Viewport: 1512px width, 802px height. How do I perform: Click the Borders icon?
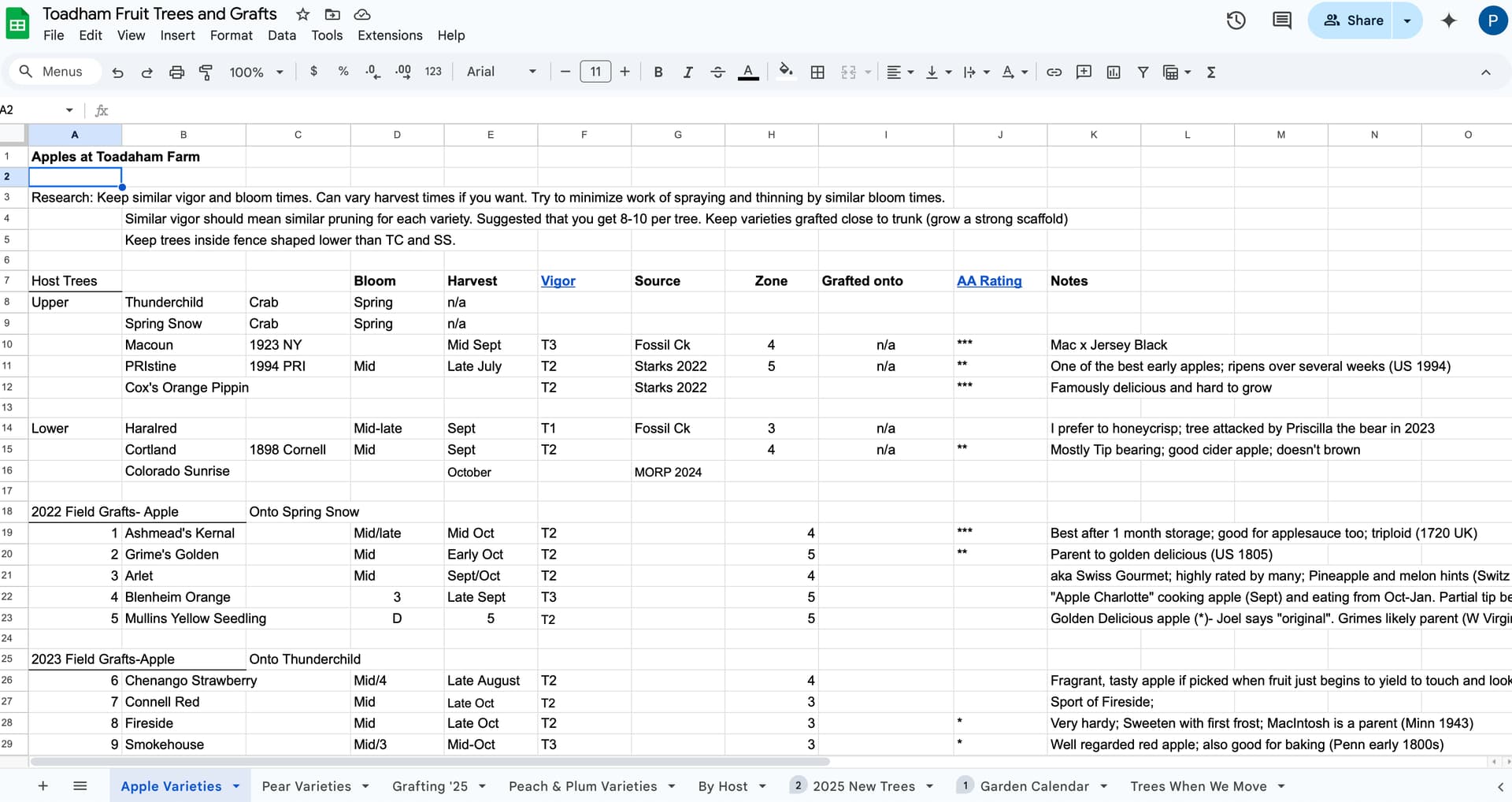coord(817,72)
